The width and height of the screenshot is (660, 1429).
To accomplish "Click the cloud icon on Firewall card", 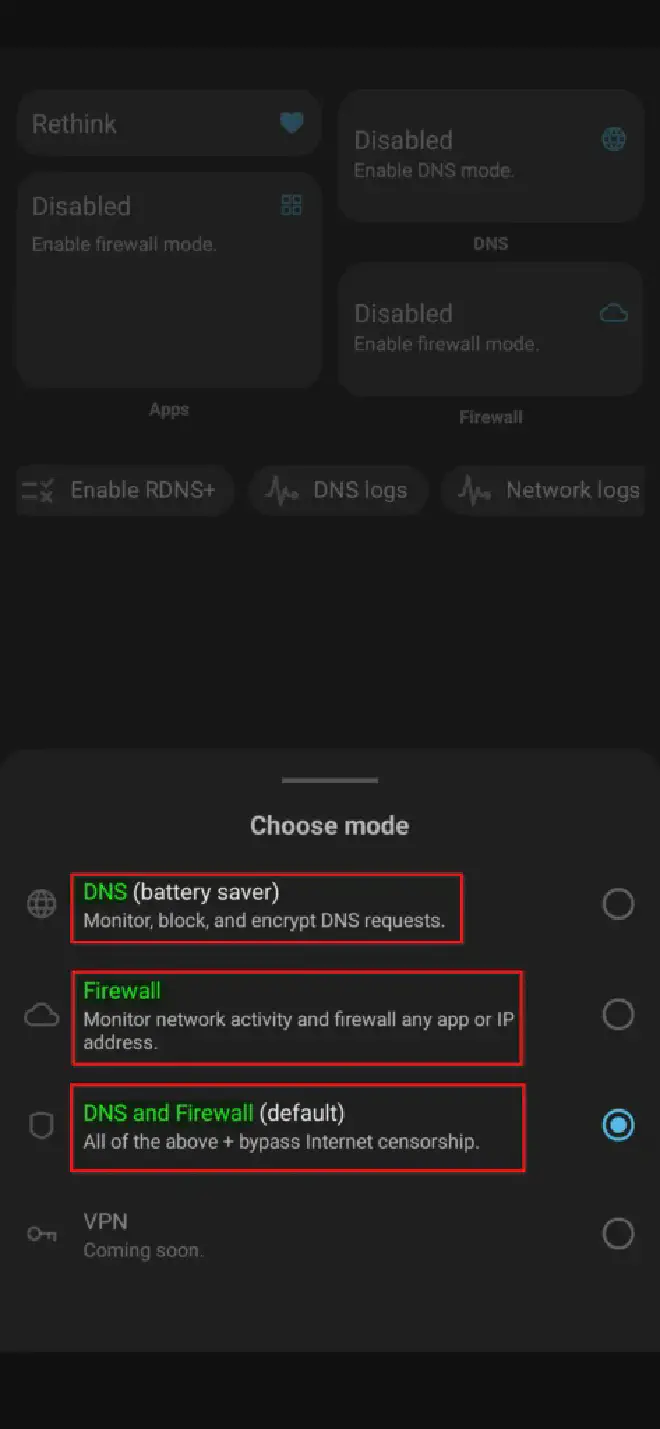I will point(613,313).
